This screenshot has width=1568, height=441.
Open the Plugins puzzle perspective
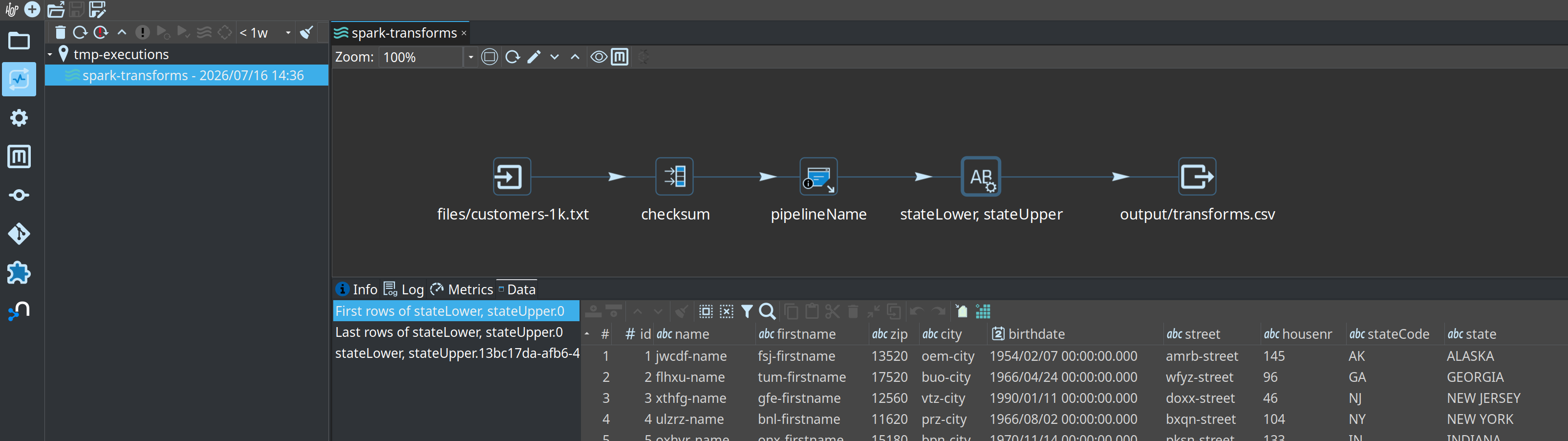point(19,272)
